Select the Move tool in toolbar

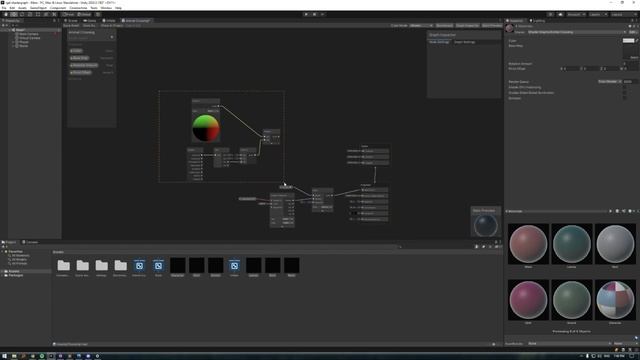click(14, 14)
